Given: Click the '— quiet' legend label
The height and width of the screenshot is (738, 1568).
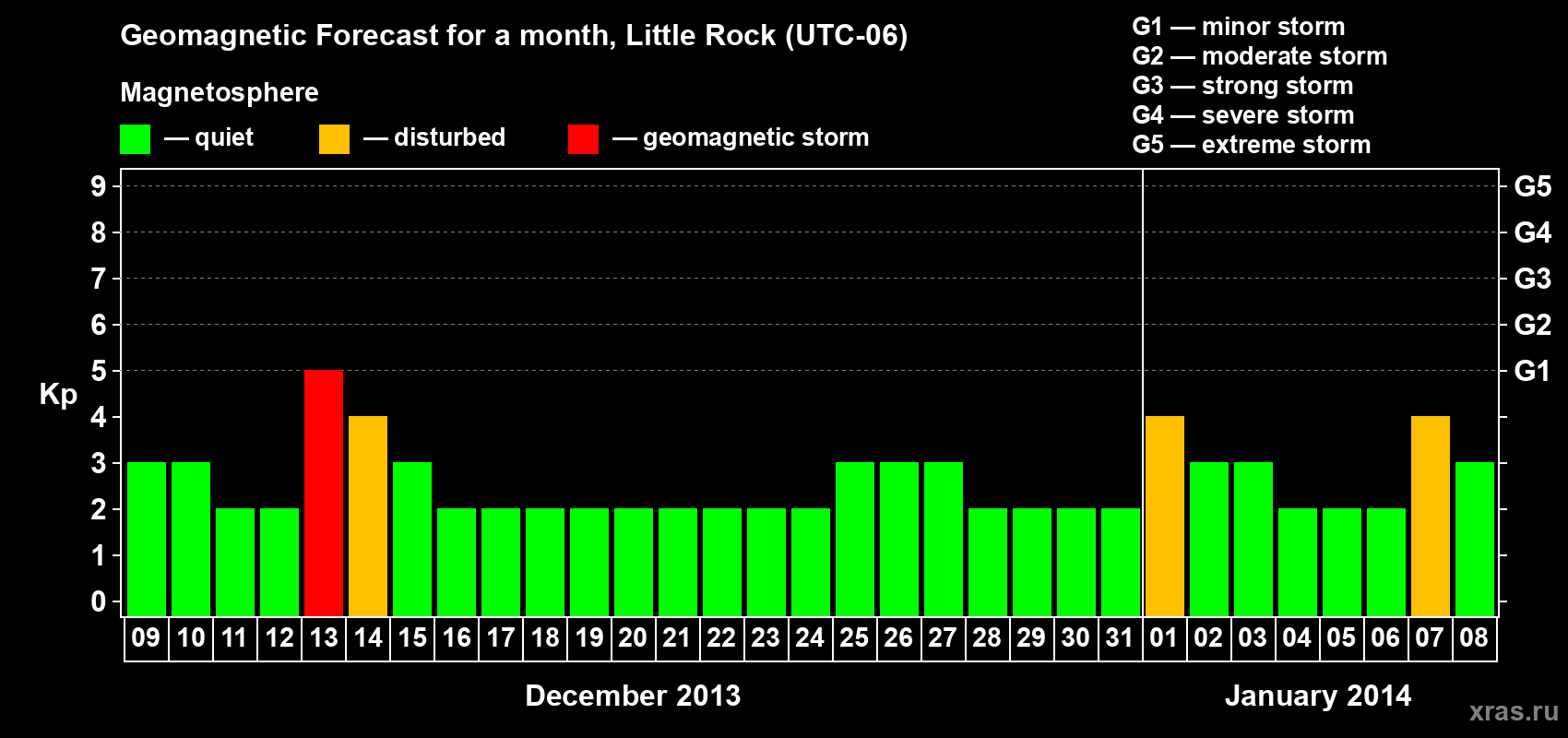Looking at the screenshot, I should tap(208, 137).
